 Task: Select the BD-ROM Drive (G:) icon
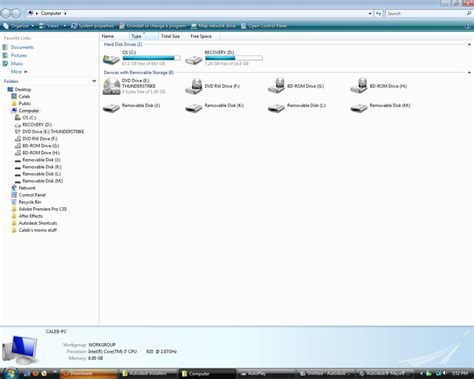(276, 86)
